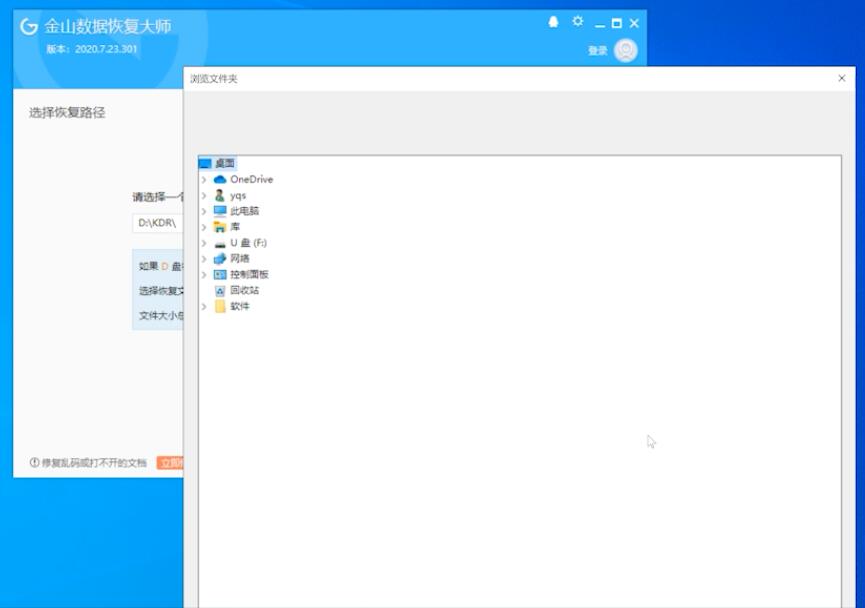The image size is (865, 608).
Task: Expand the 软件 folder node
Action: click(x=204, y=306)
